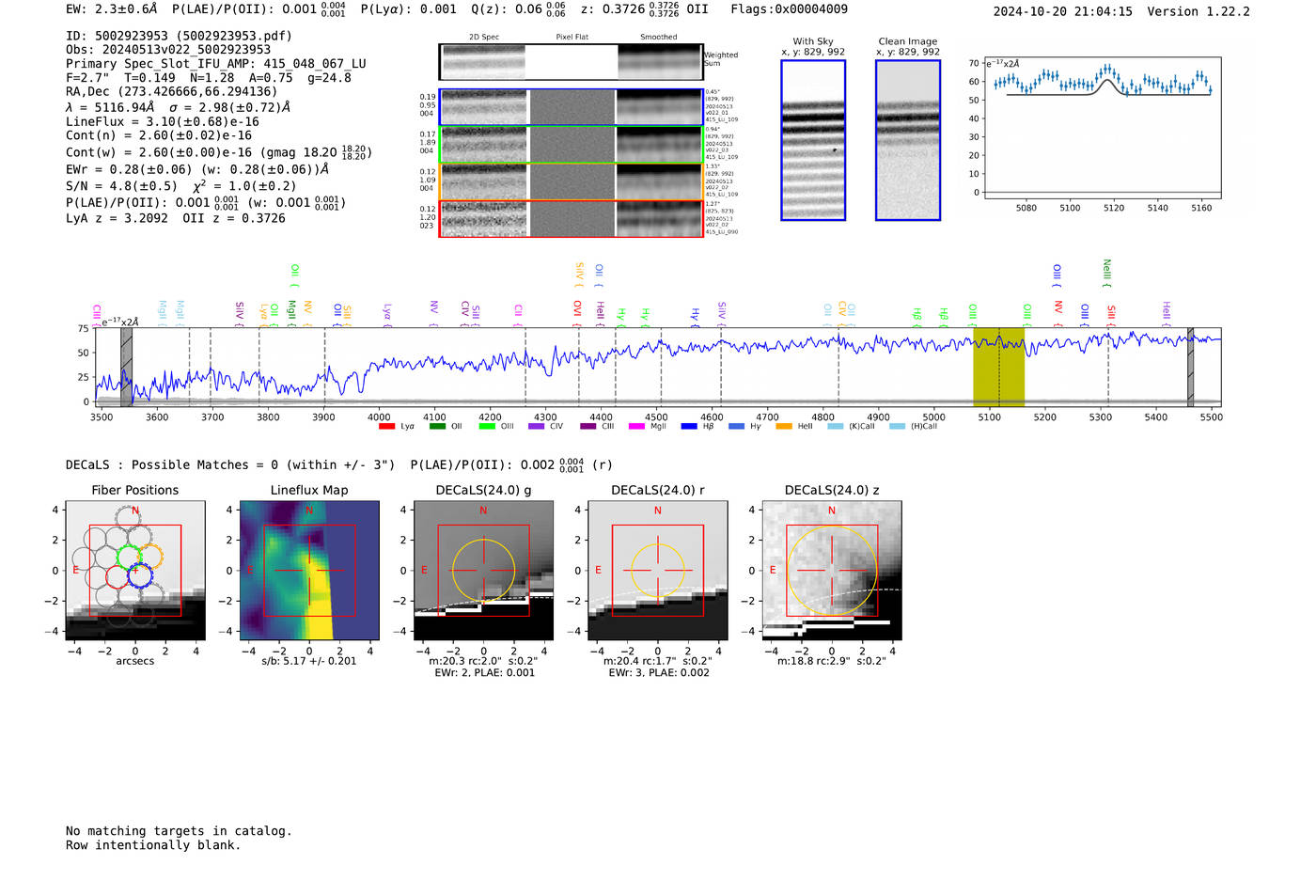Click the (K)CaII legend swatch

coord(835,427)
